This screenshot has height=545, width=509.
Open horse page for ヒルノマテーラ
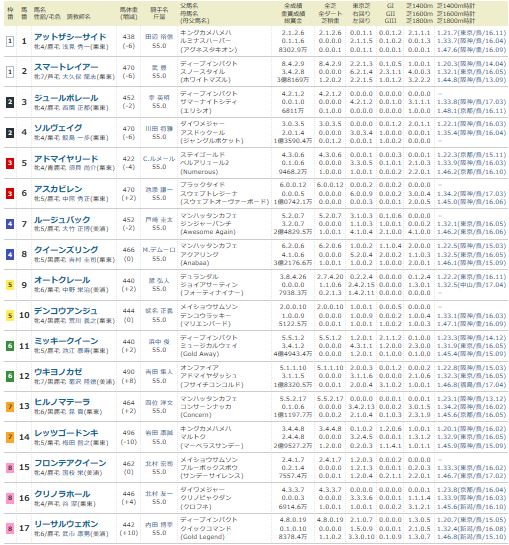coord(62,402)
